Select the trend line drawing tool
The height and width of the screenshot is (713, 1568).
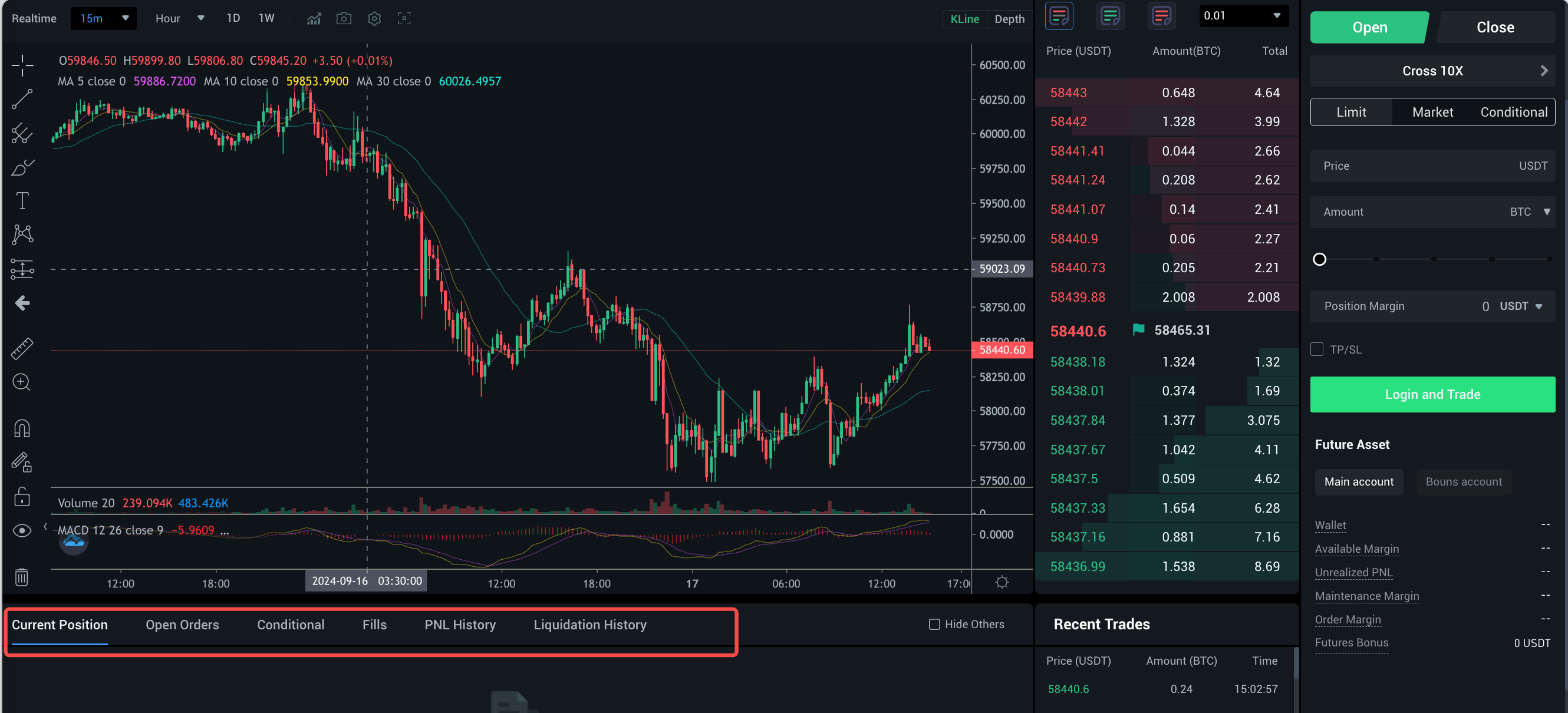[x=22, y=98]
